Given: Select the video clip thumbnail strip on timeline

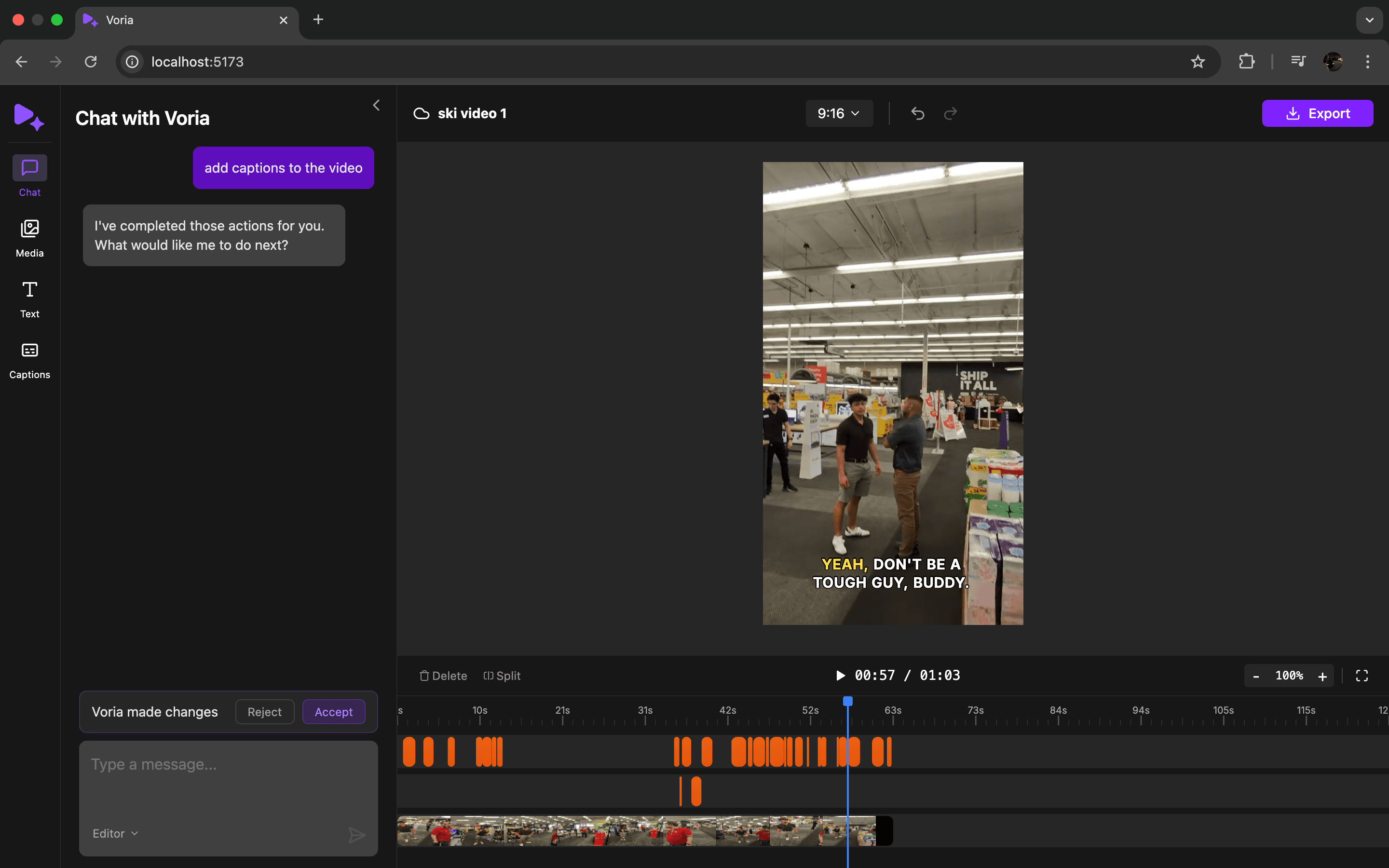Looking at the screenshot, I should tap(644, 831).
